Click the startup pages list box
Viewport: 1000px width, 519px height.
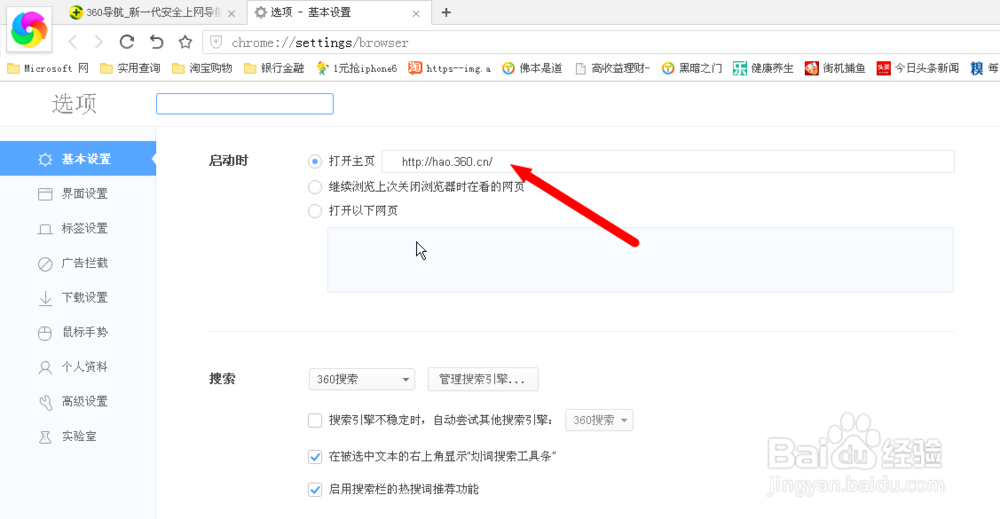tap(640, 260)
